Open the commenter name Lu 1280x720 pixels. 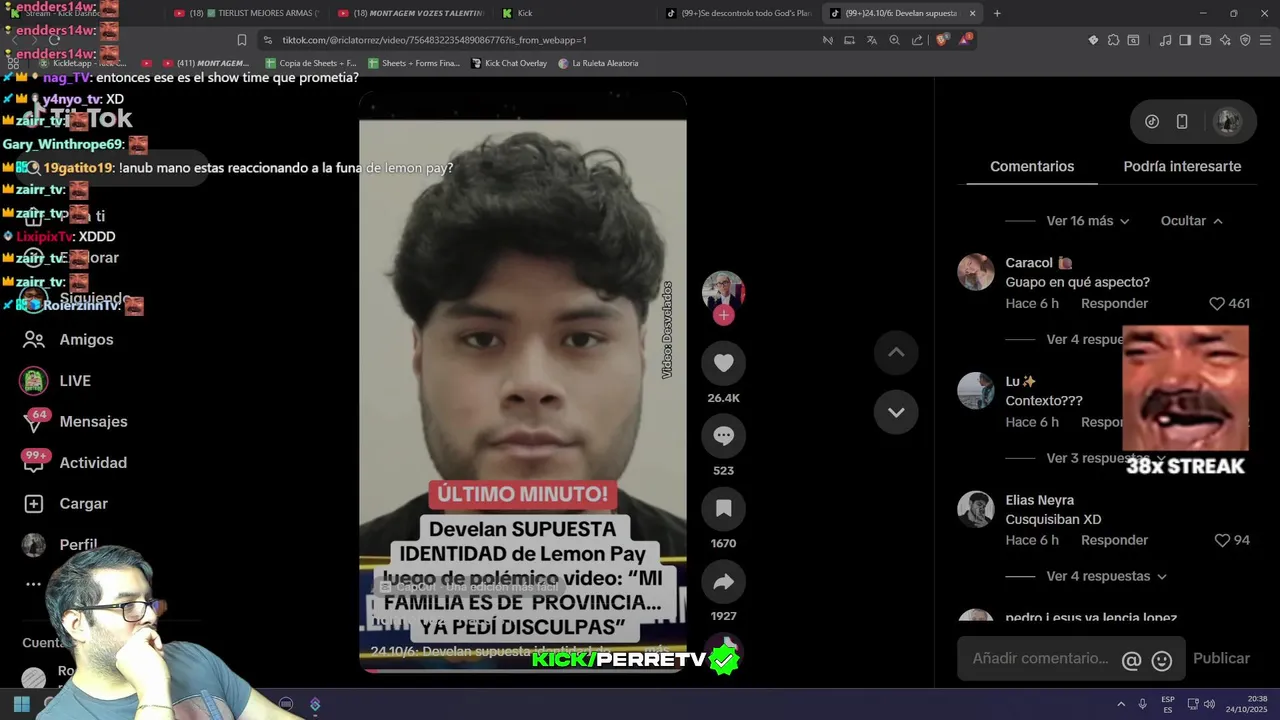tap(1012, 381)
